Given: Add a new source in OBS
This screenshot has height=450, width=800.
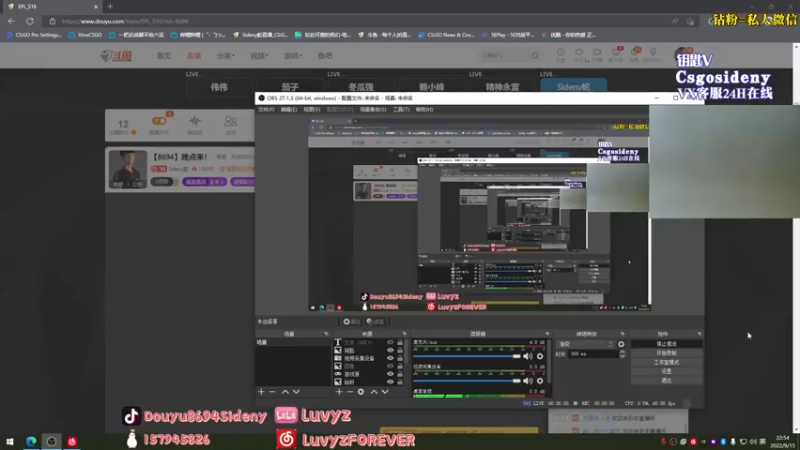Looking at the screenshot, I should tap(339, 392).
